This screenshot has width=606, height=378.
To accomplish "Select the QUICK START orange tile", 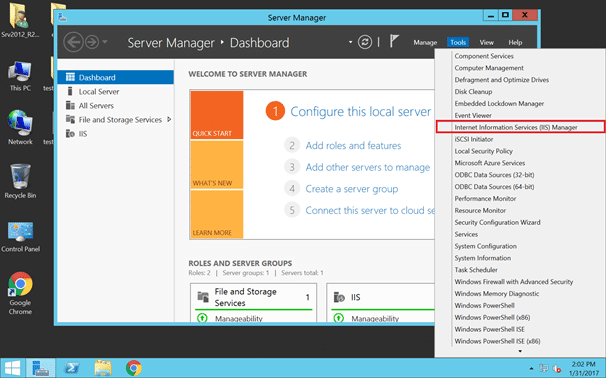I will tap(217, 115).
